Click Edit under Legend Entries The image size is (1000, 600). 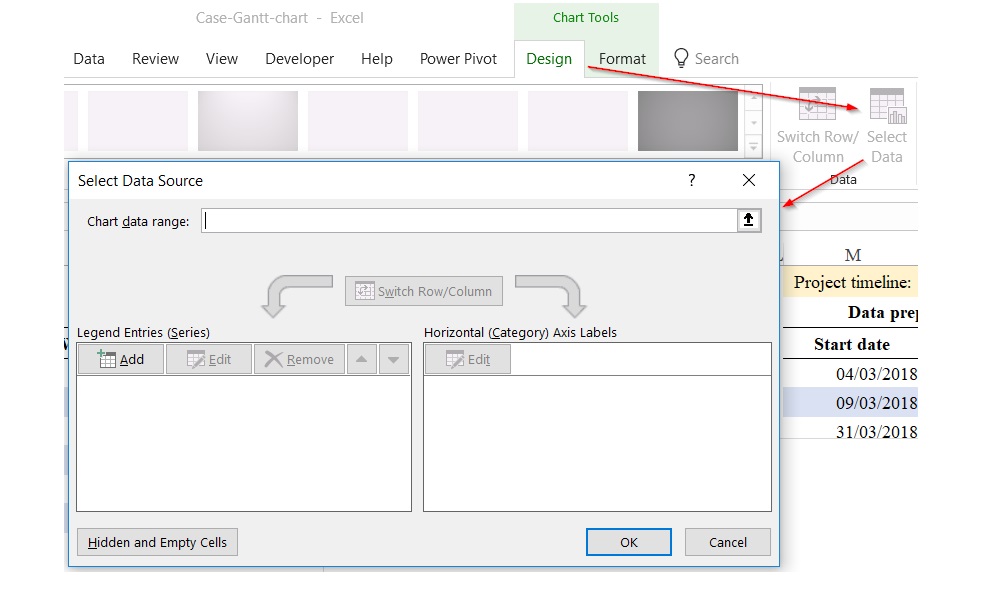[208, 360]
